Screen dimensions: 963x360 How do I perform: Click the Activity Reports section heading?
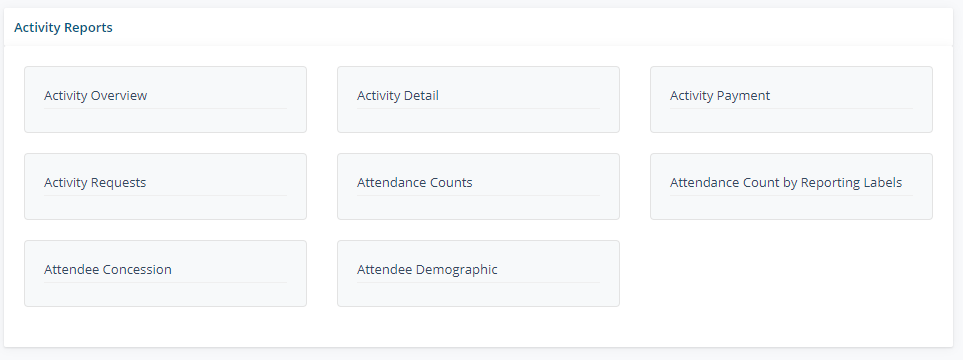coord(63,28)
